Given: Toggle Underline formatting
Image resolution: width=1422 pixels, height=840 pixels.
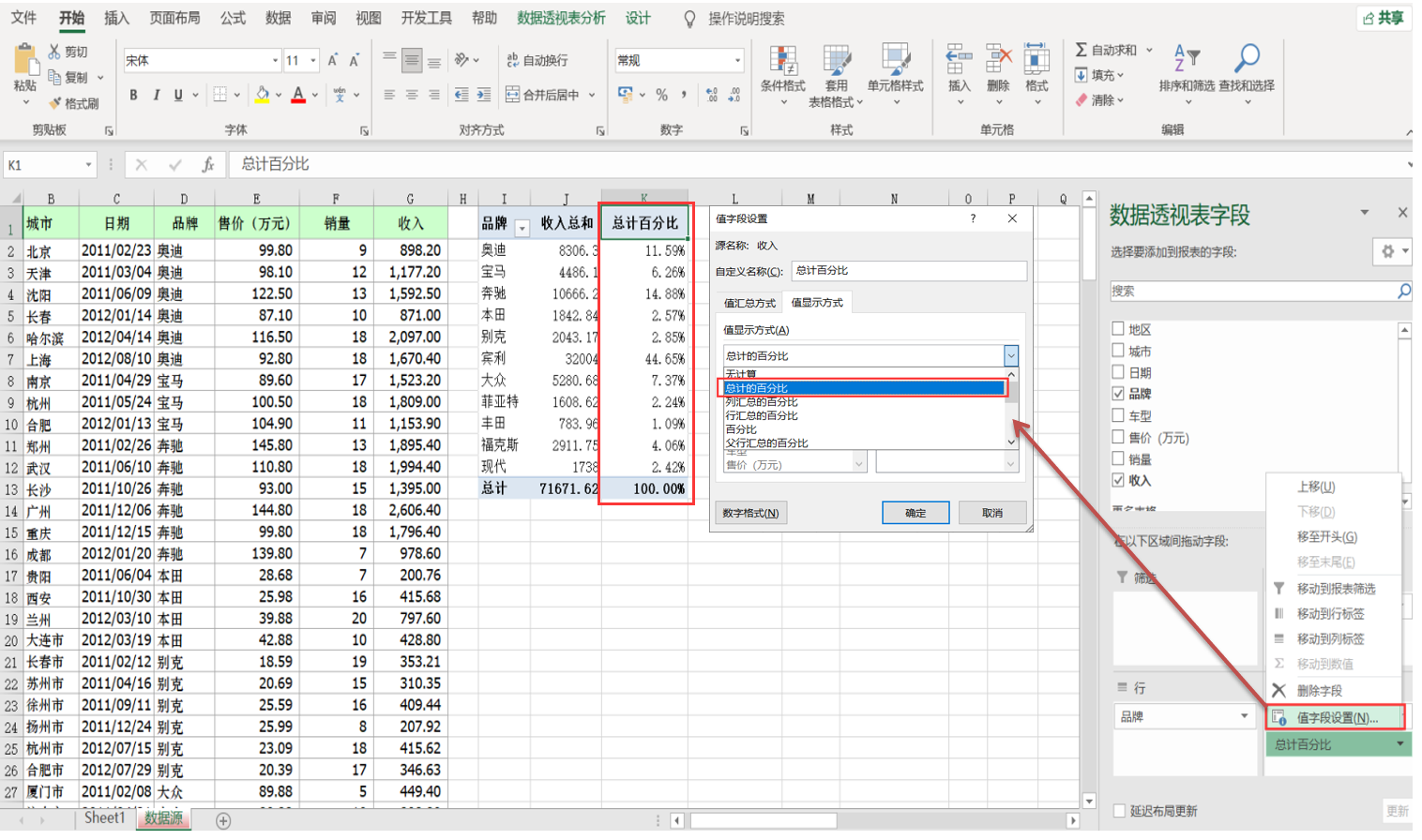Looking at the screenshot, I should 178,95.
